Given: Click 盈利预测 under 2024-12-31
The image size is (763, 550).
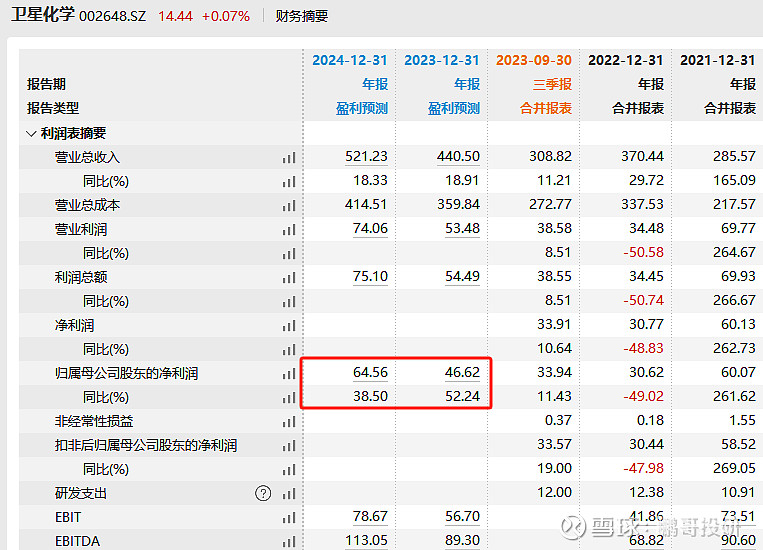Looking at the screenshot, I should tap(362, 108).
